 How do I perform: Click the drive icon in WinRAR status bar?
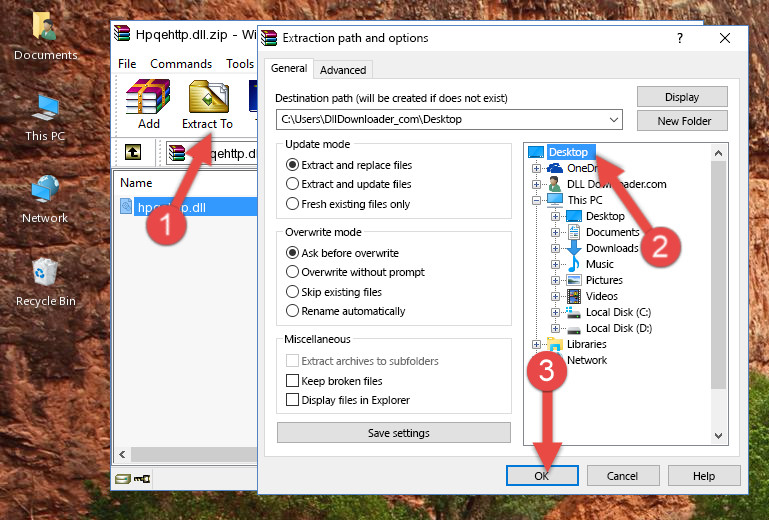[123, 478]
